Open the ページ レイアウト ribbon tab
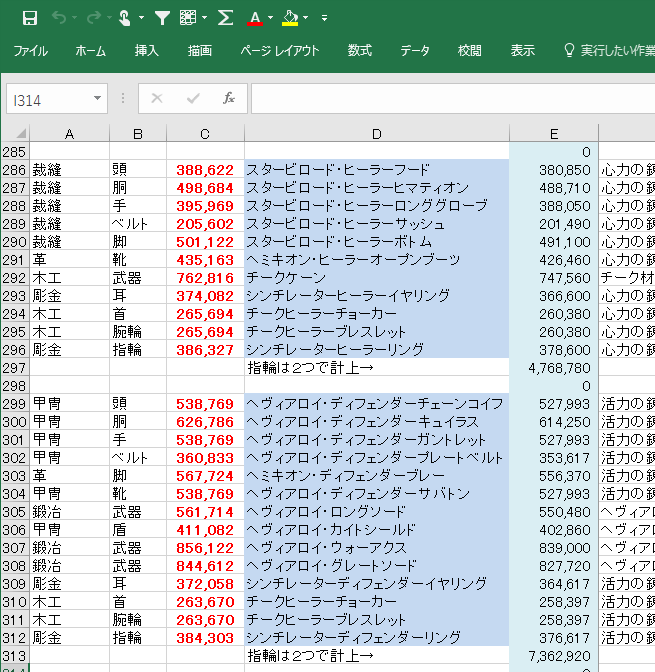Viewport: 655px width, 672px height. pos(280,51)
